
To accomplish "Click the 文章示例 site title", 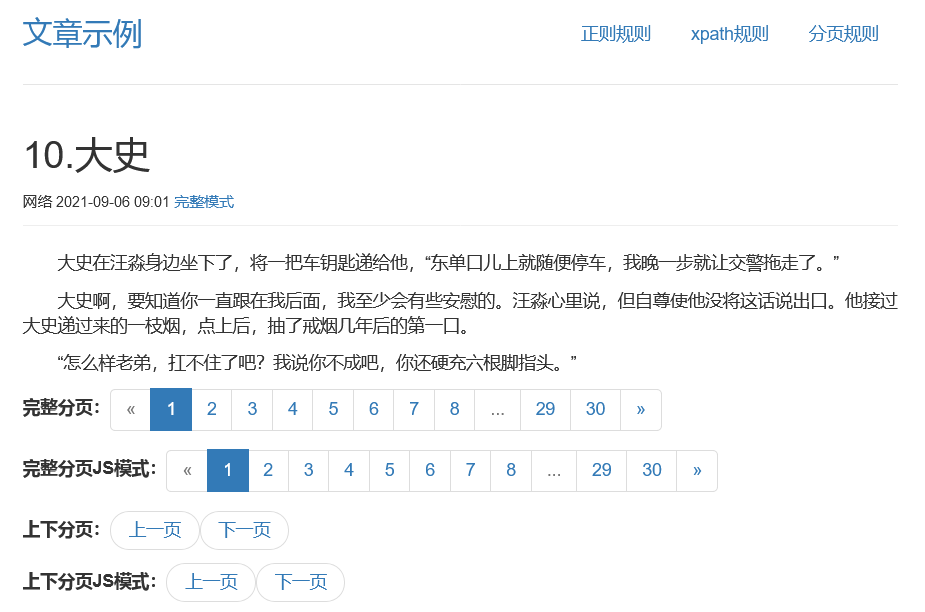I will click(x=83, y=33).
